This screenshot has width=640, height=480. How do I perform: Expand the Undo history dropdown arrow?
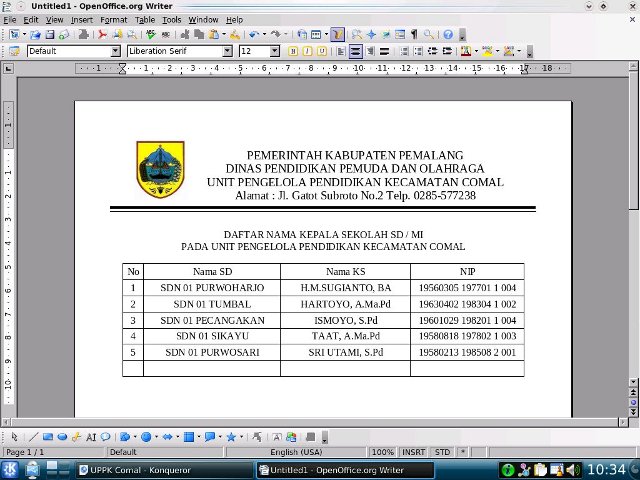tap(264, 35)
